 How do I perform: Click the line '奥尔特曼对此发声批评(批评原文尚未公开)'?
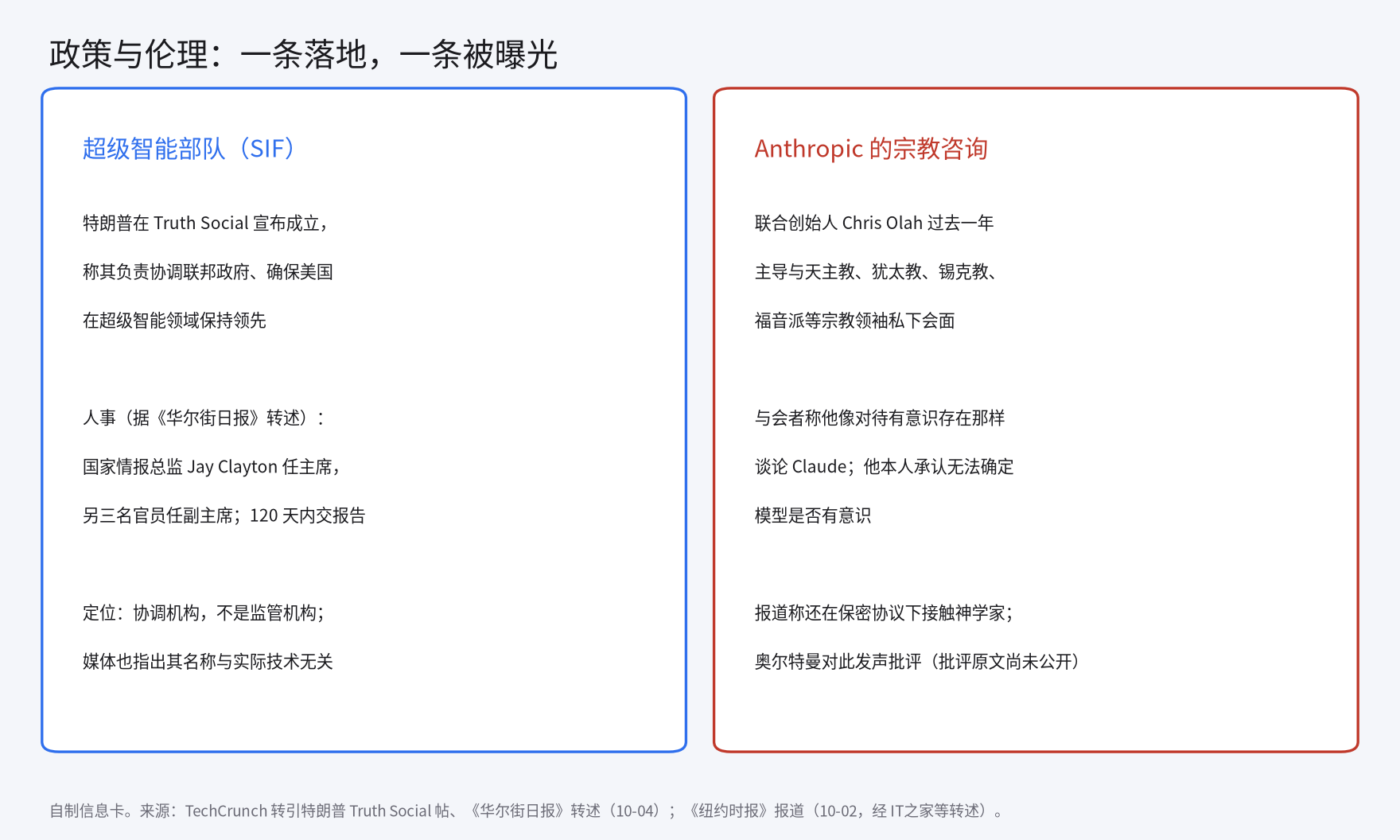point(918,662)
